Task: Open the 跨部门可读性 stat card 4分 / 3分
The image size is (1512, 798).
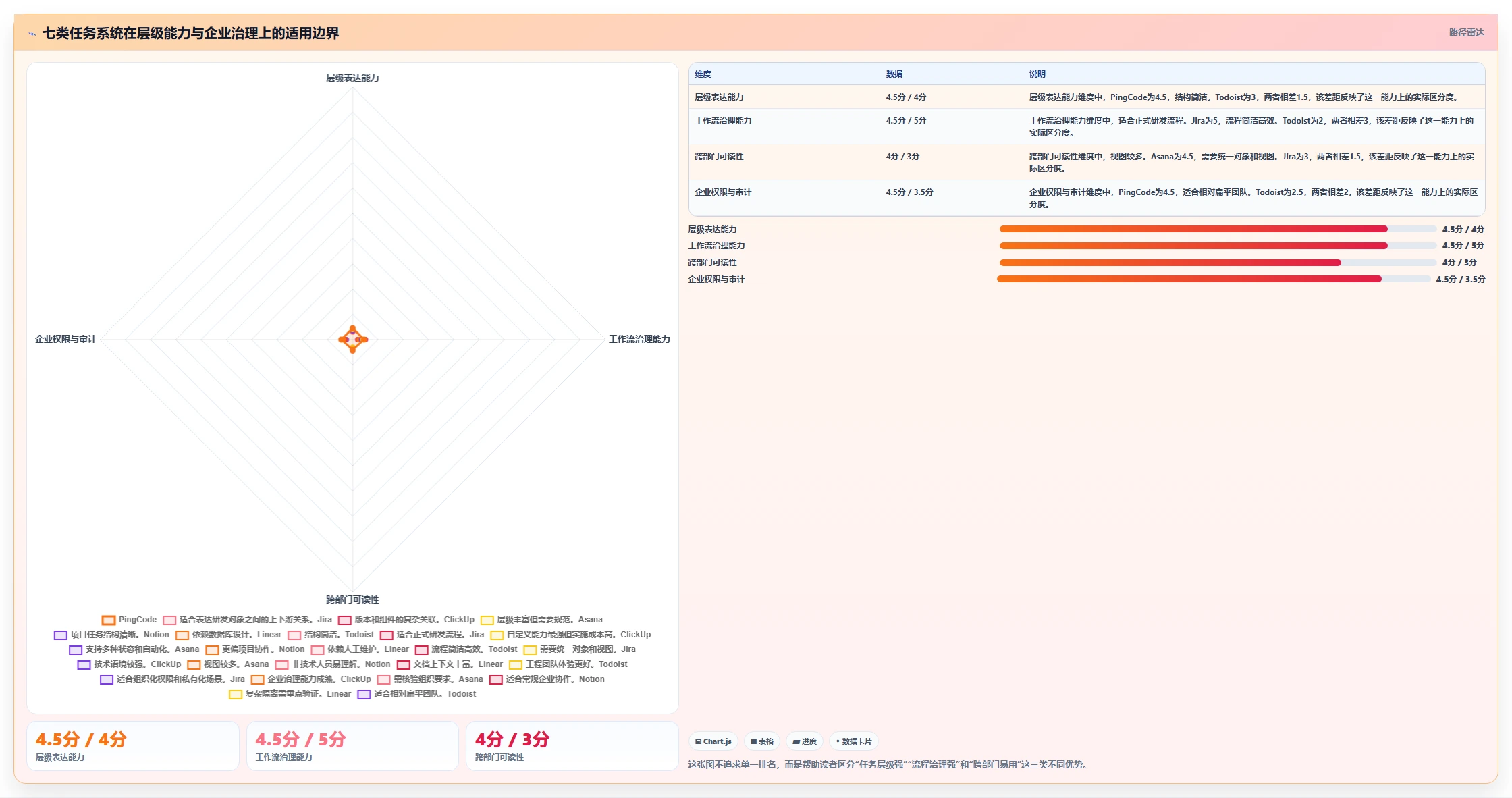Action: click(572, 746)
